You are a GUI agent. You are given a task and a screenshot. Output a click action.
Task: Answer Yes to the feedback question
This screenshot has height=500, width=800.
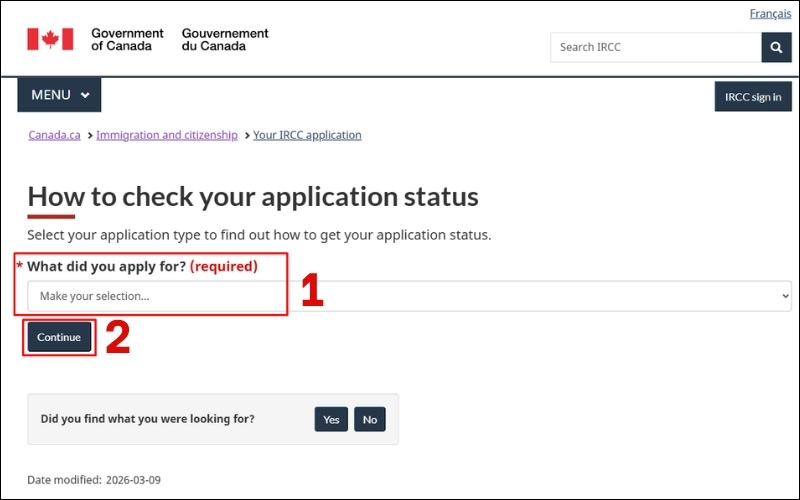point(331,419)
